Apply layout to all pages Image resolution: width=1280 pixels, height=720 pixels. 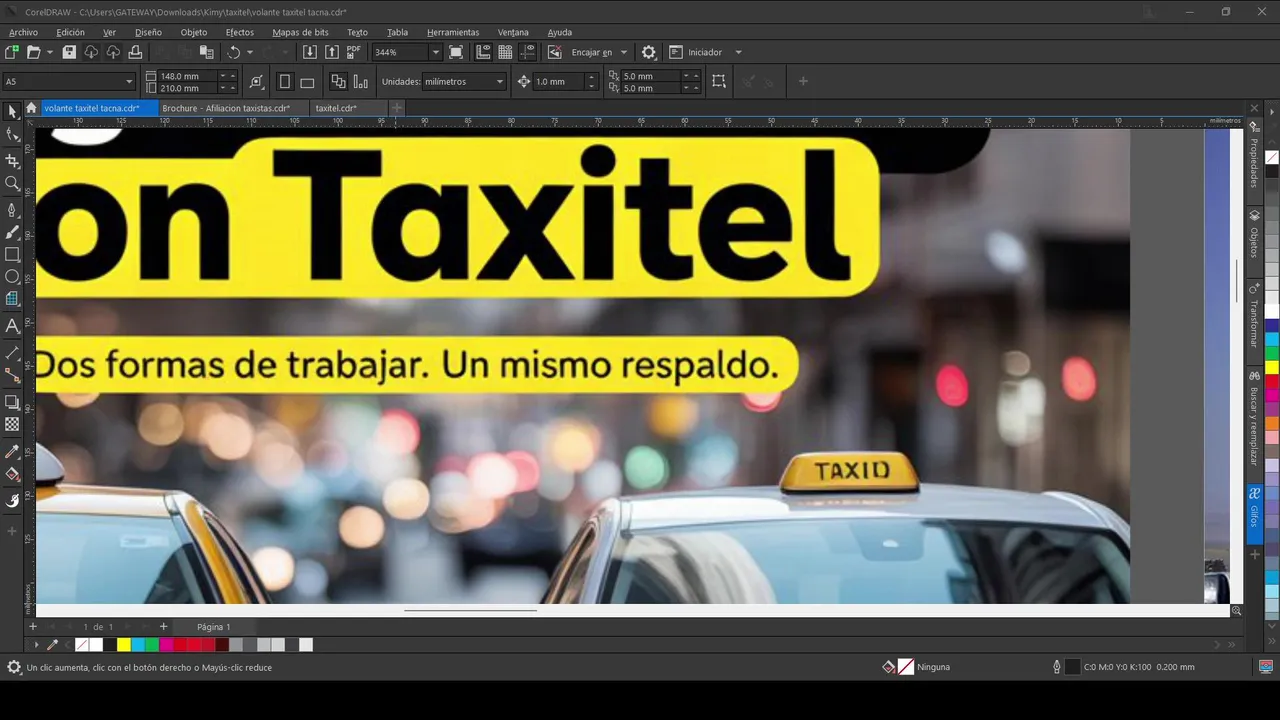pos(338,82)
